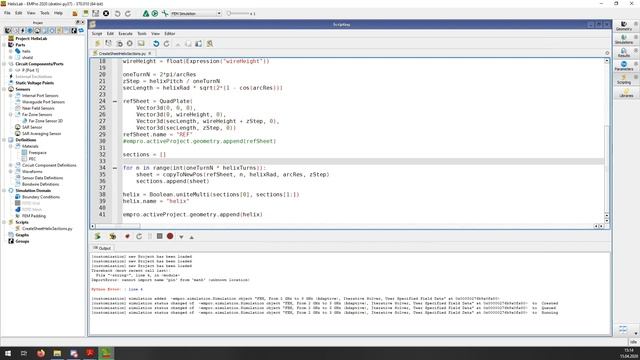Click the gray redo icon in Scripting toolbar
The image size is (640, 360).
point(167,44)
